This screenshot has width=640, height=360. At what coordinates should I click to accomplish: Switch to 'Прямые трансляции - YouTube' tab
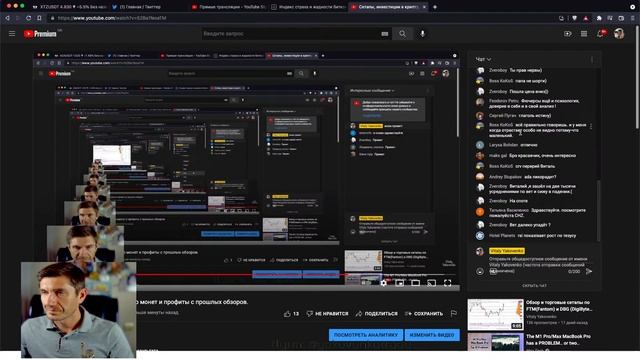pos(229,7)
